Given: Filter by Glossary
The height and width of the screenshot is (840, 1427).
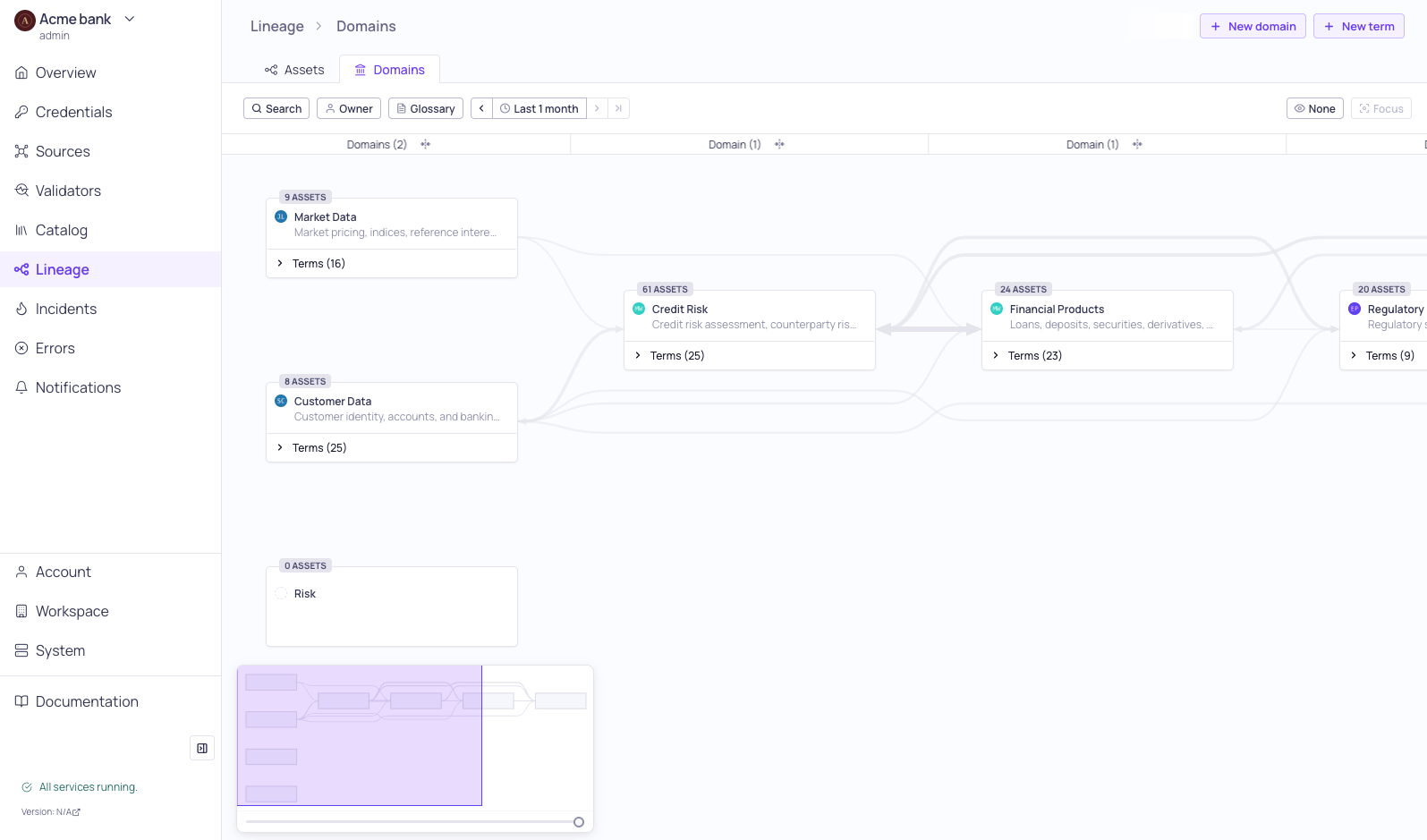Looking at the screenshot, I should point(426,108).
